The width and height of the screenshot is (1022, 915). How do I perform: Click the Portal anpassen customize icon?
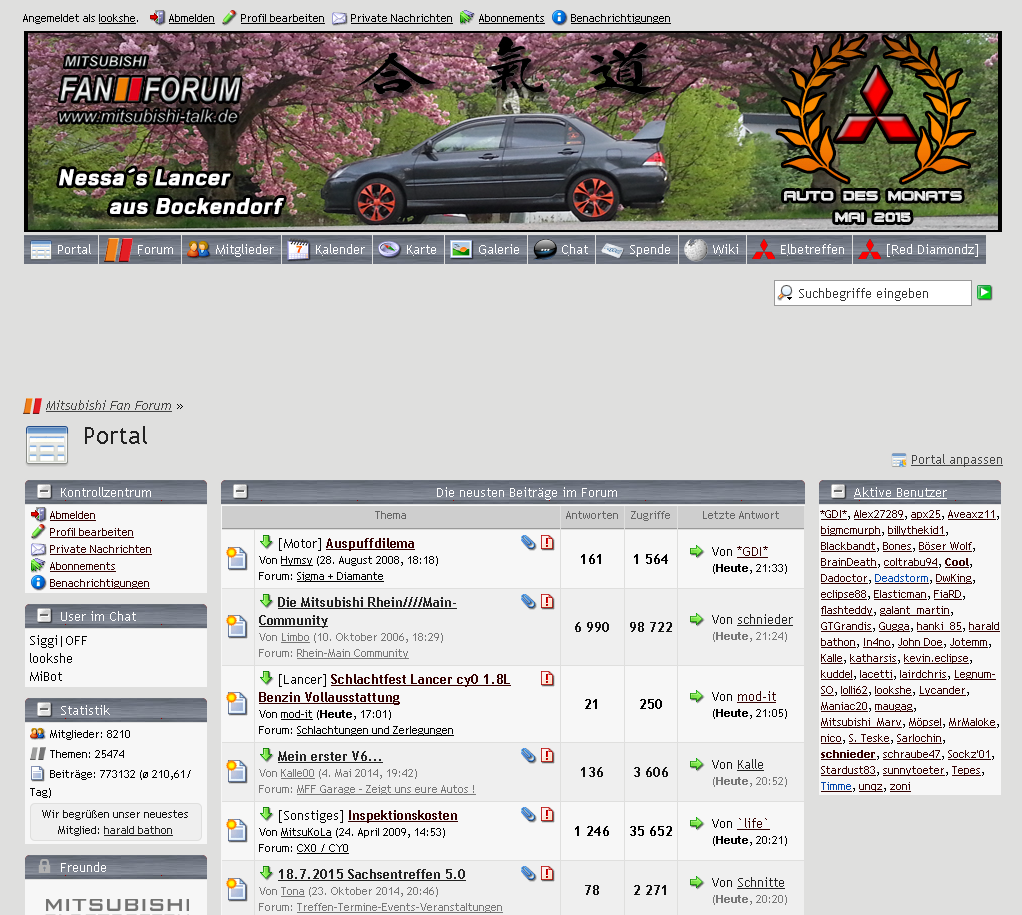pyautogui.click(x=899, y=460)
